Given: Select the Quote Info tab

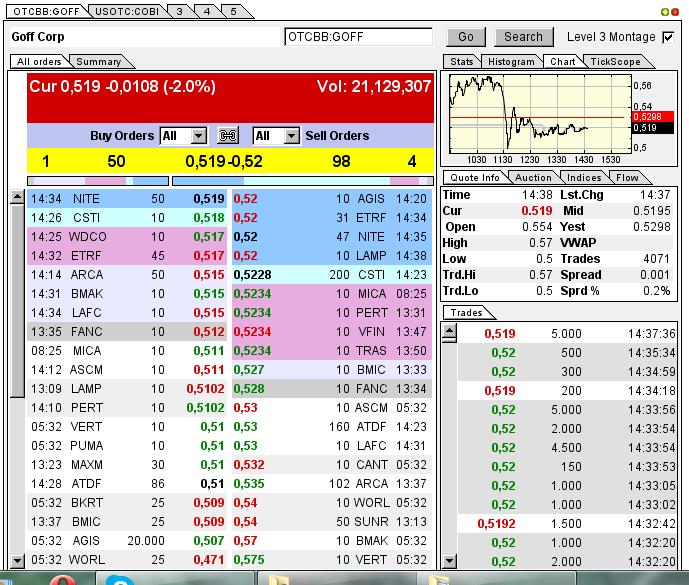Looking at the screenshot, I should 475,178.
